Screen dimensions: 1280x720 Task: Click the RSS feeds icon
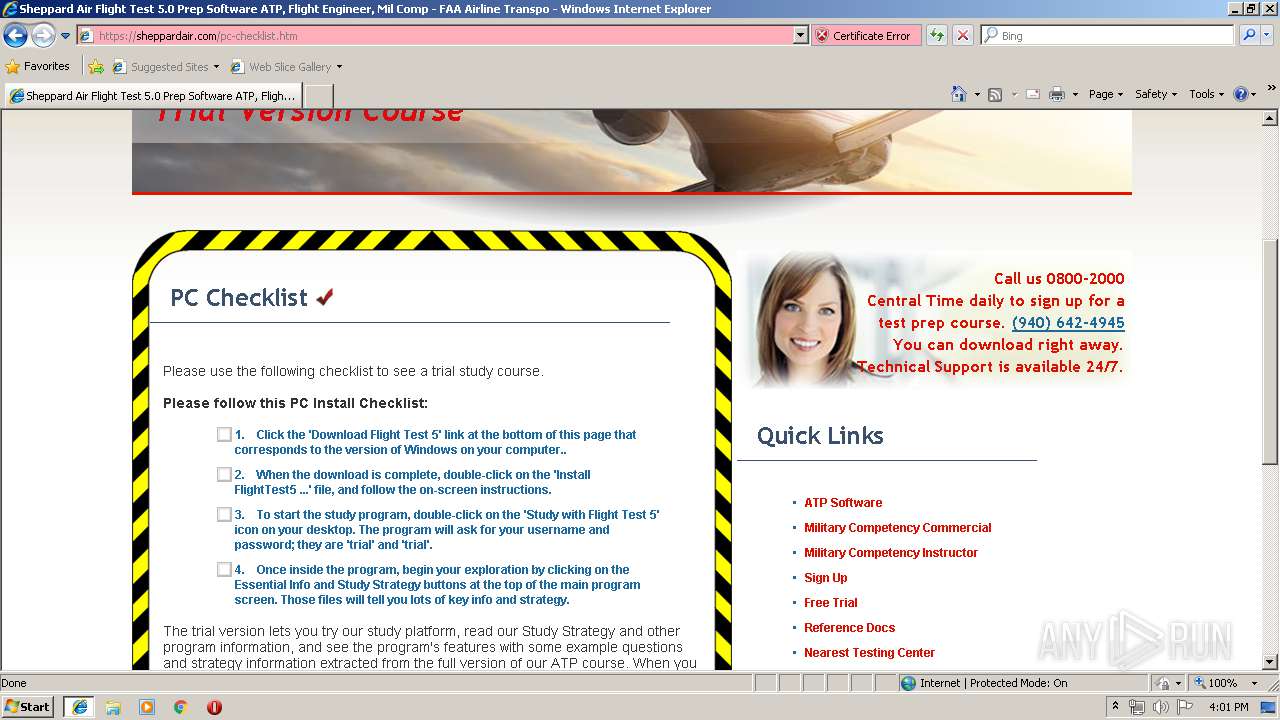pyautogui.click(x=995, y=94)
